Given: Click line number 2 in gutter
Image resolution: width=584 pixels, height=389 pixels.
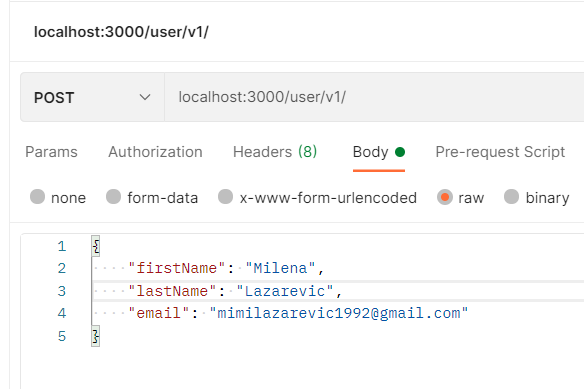Looking at the screenshot, I should 62,269.
